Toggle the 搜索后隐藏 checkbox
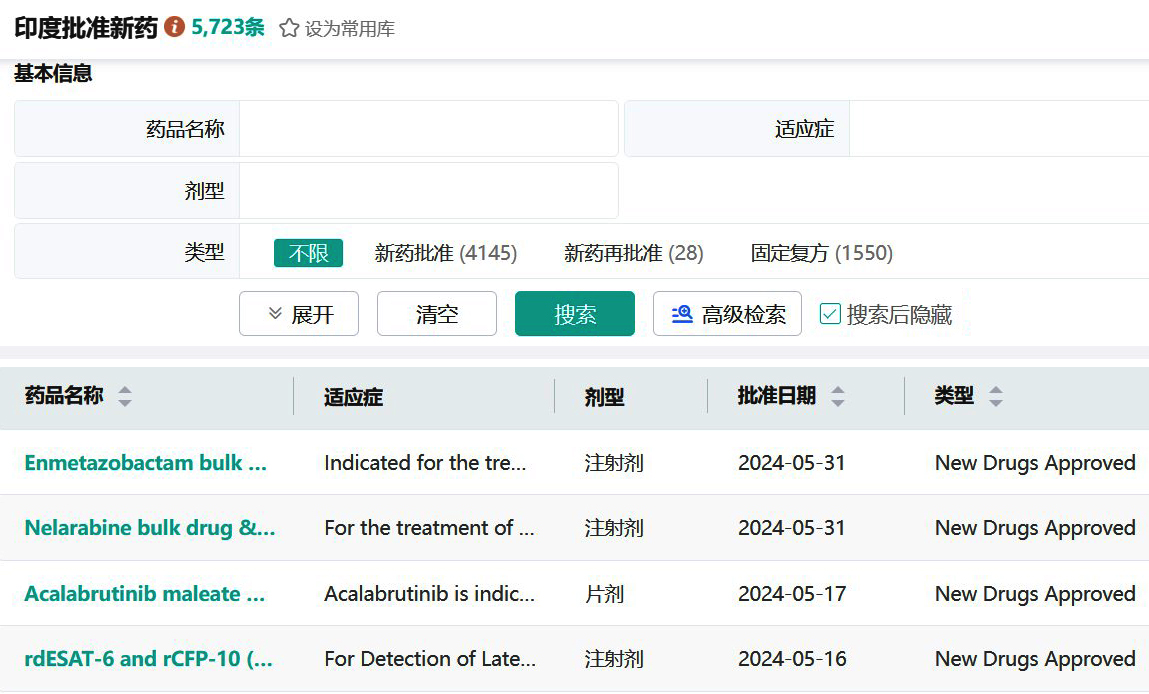This screenshot has width=1149, height=694. (x=830, y=314)
